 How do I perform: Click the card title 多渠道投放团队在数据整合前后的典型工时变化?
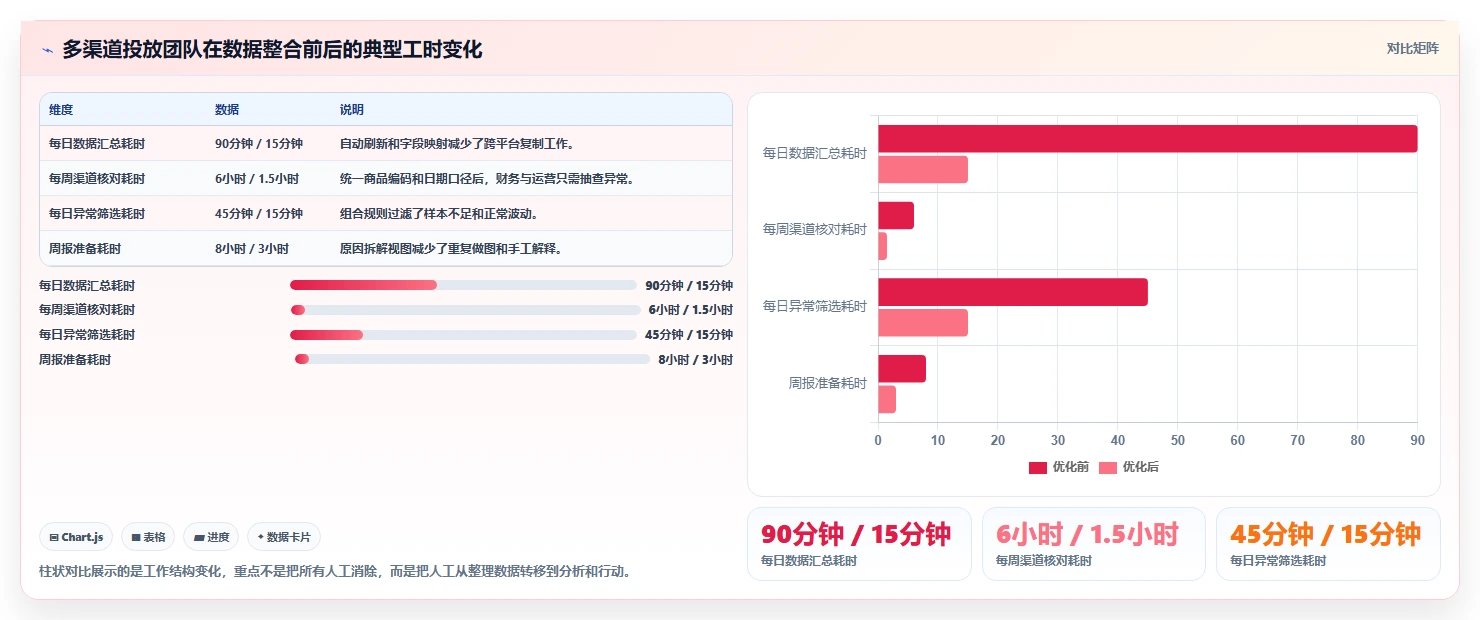point(272,50)
